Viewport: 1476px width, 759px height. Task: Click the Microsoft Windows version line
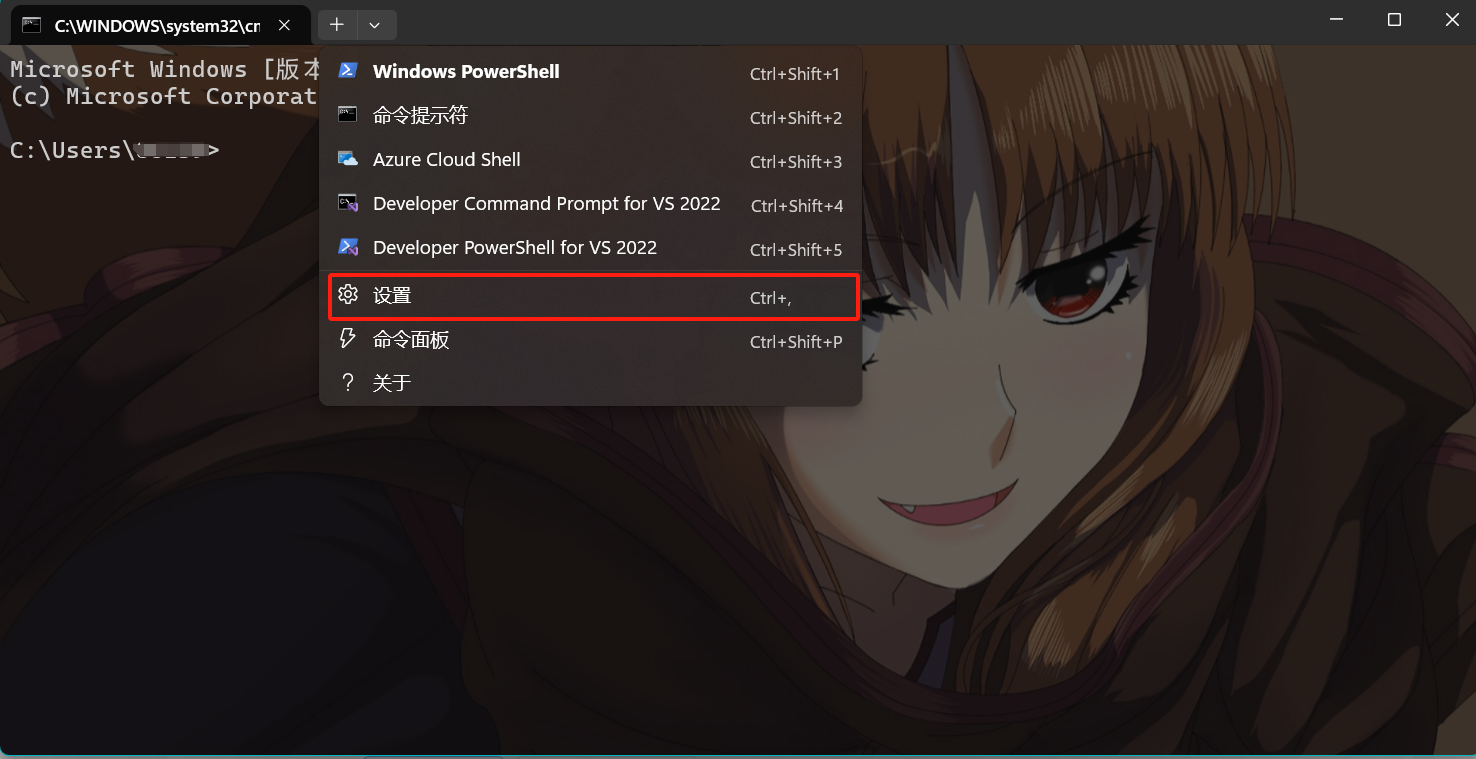pyautogui.click(x=165, y=69)
